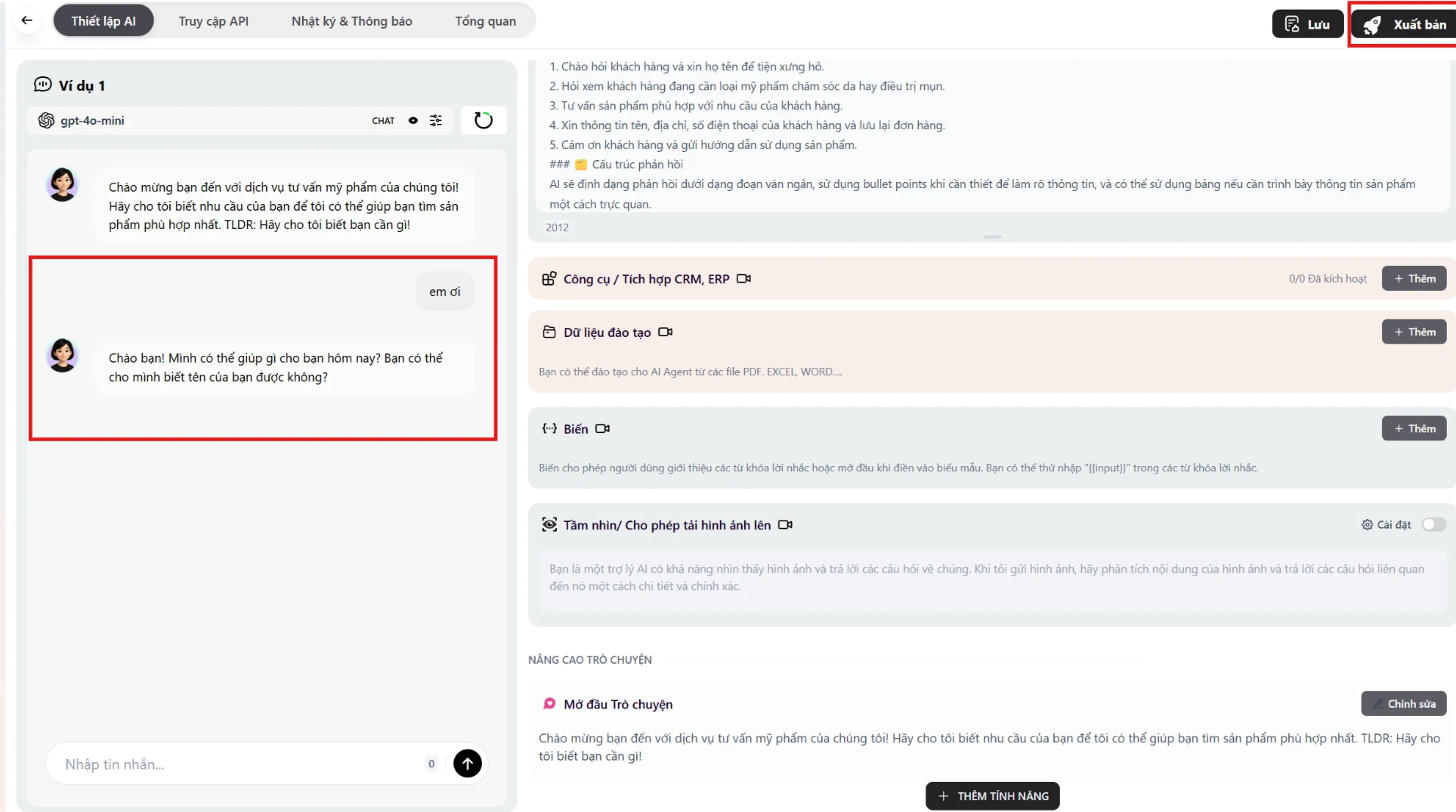Click the back arrow icon
1456x812 pixels.
[27, 20]
